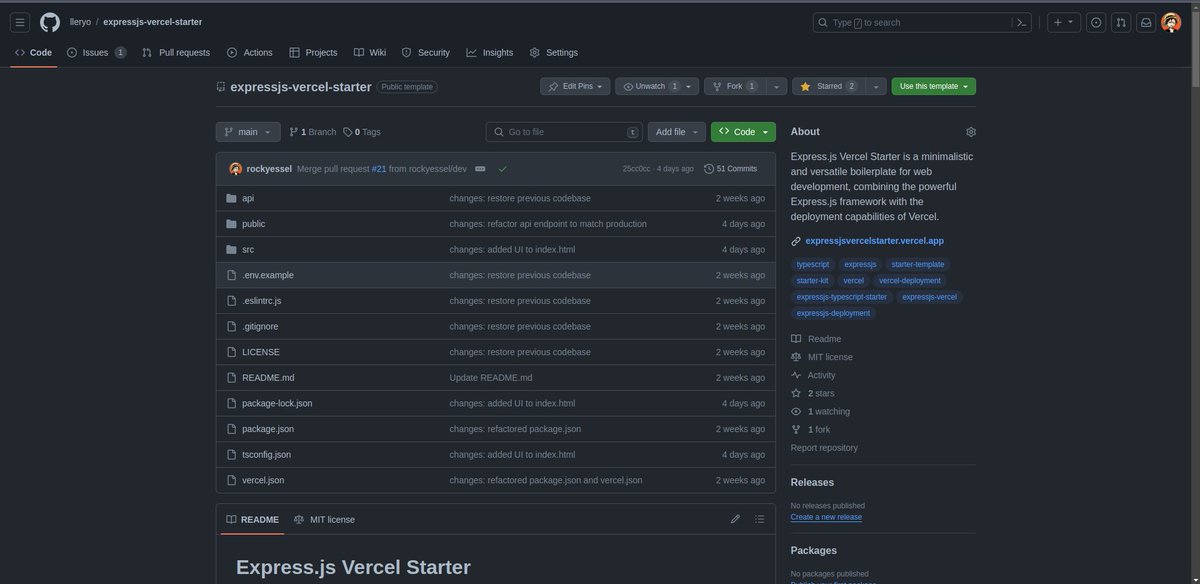
Task: Open the src folder
Action: pyautogui.click(x=248, y=249)
